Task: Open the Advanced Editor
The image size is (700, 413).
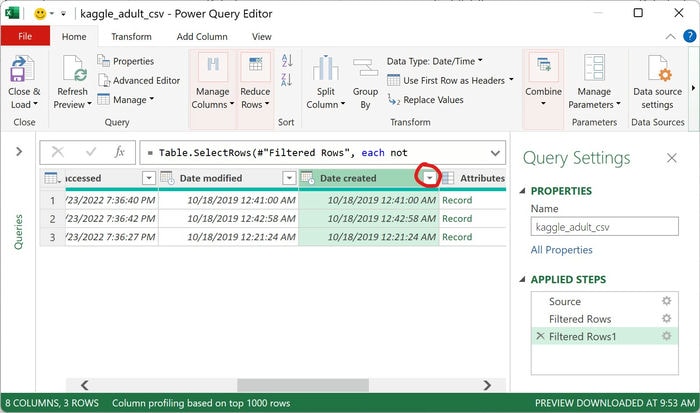Action: 139,80
